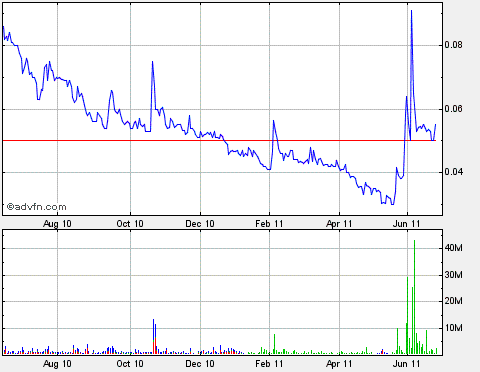Click the 0.04 price axis label
Screen dimensions: 480x372
click(x=454, y=172)
